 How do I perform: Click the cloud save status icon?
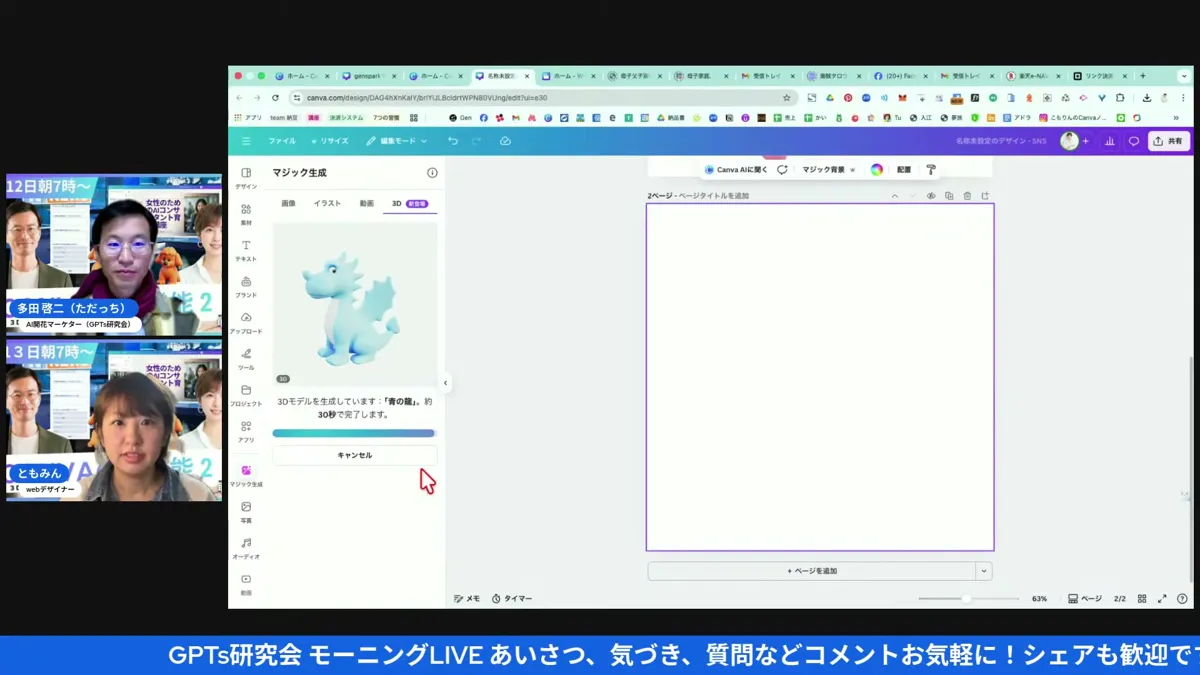click(505, 141)
